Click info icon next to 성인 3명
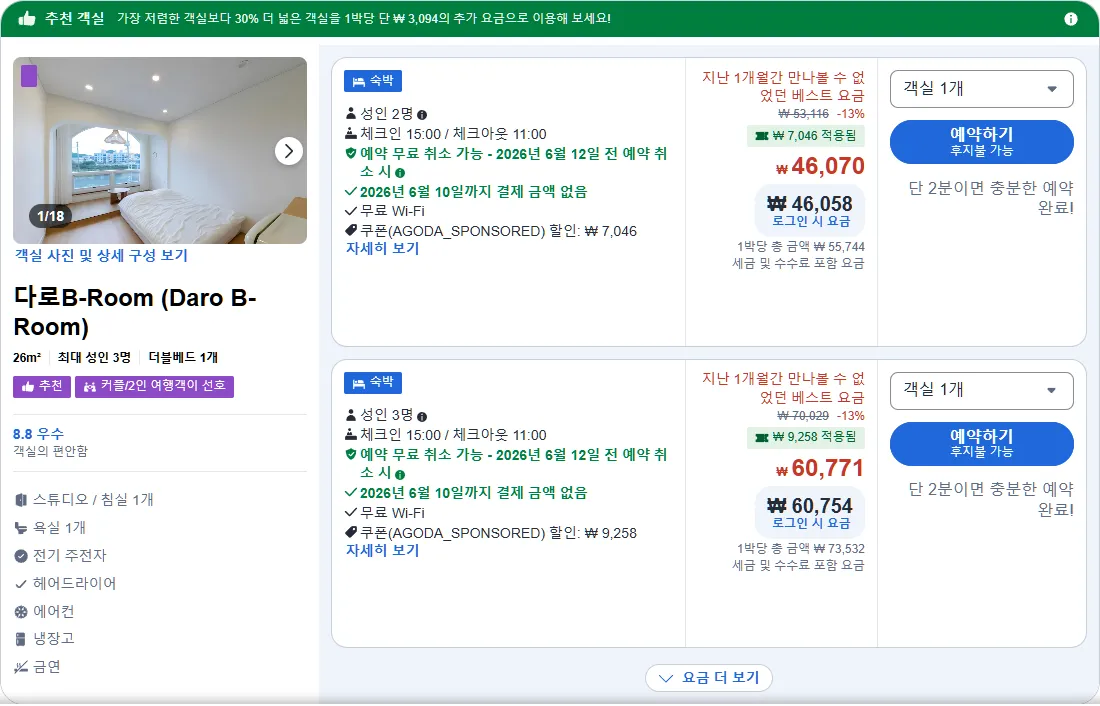 pyautogui.click(x=422, y=416)
